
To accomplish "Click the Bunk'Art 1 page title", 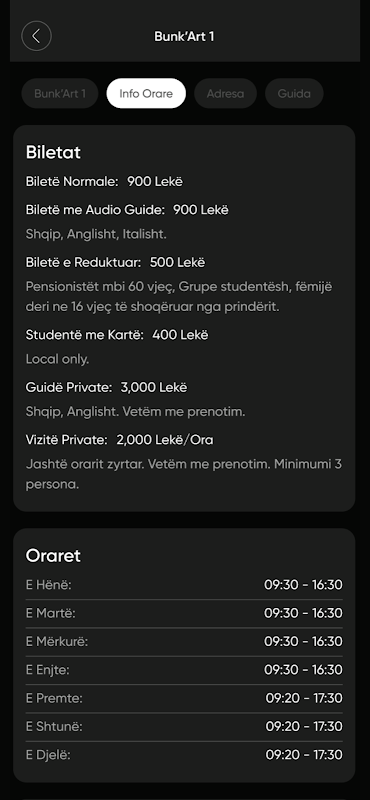I will coord(184,37).
